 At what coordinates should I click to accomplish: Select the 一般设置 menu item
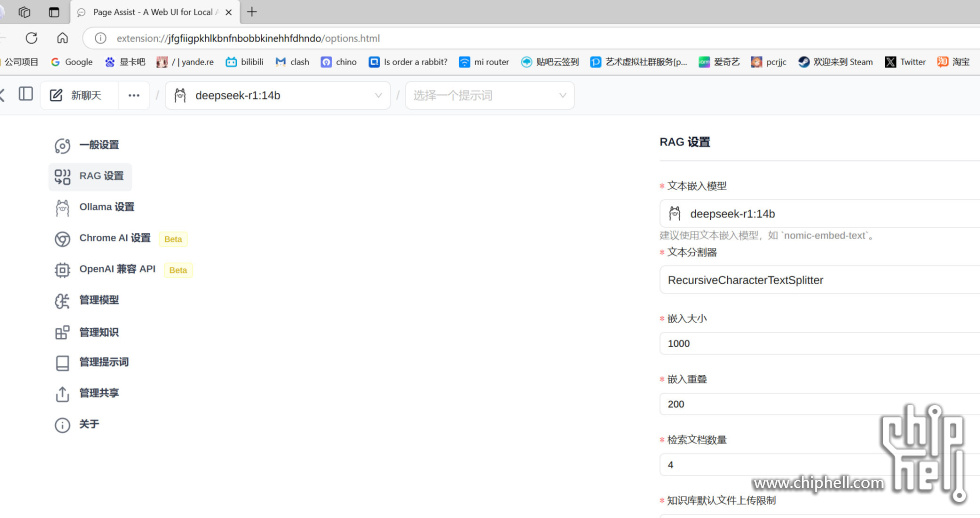(99, 145)
